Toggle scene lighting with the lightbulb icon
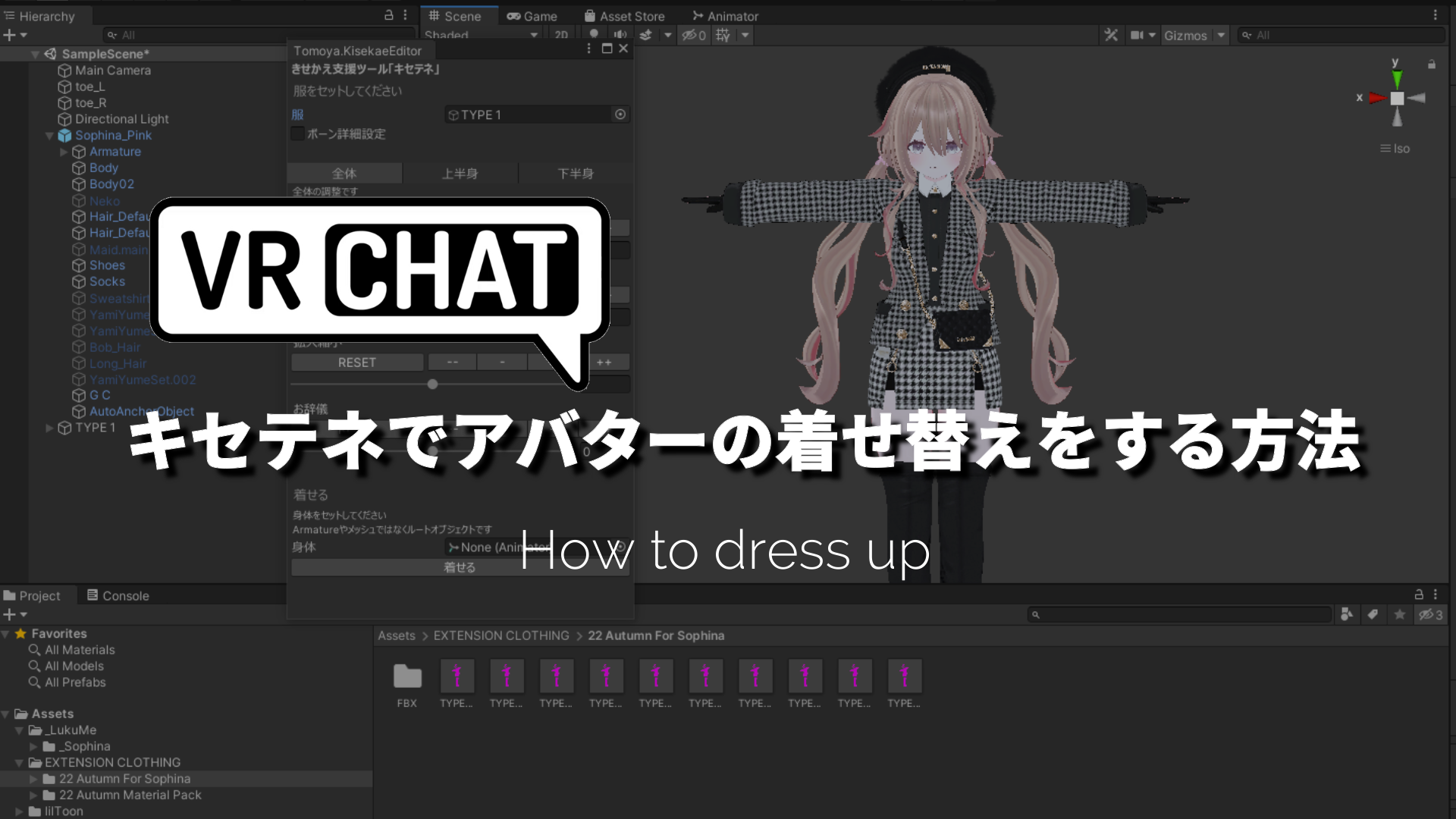 (594, 35)
